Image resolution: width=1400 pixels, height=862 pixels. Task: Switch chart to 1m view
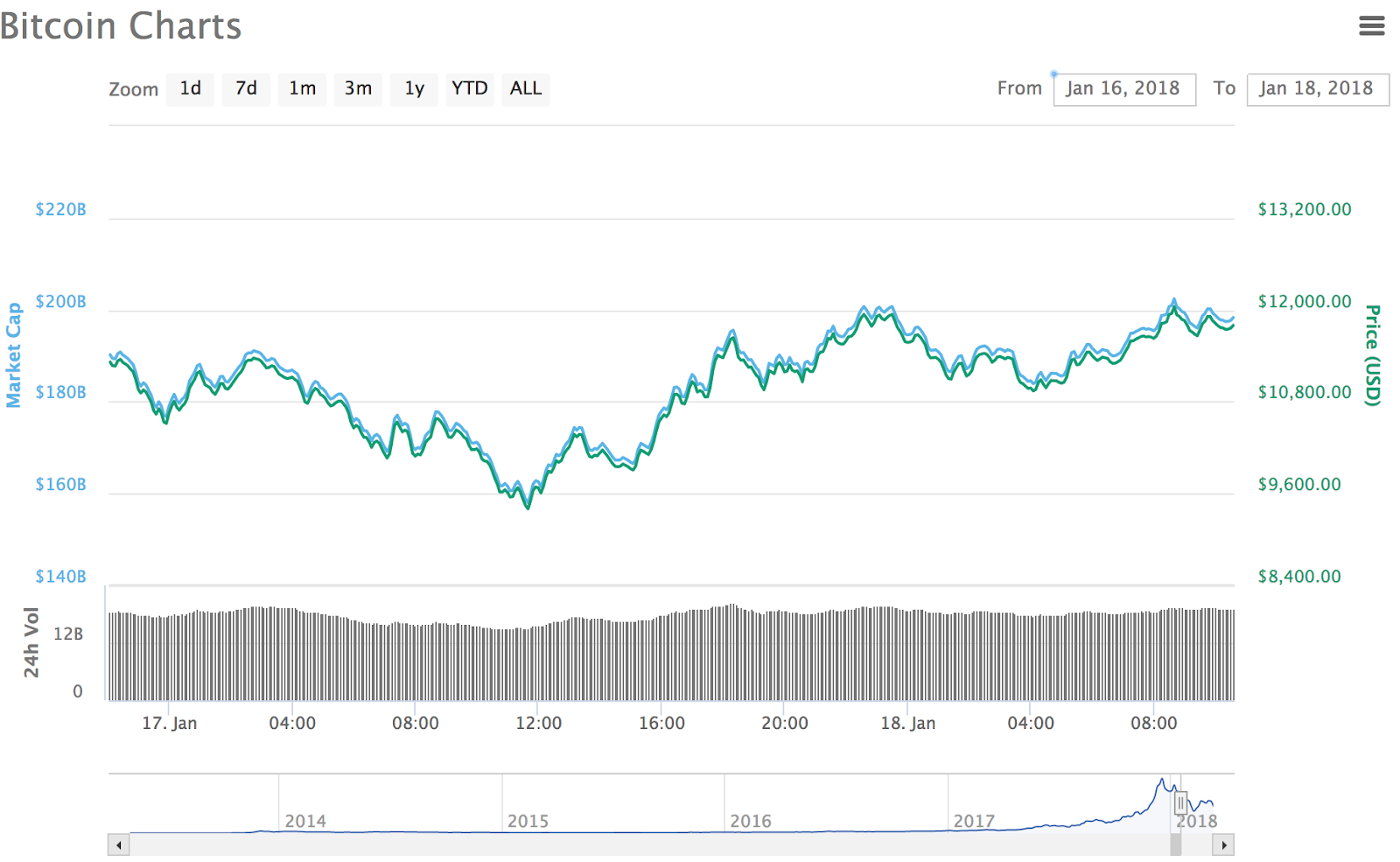tap(302, 88)
